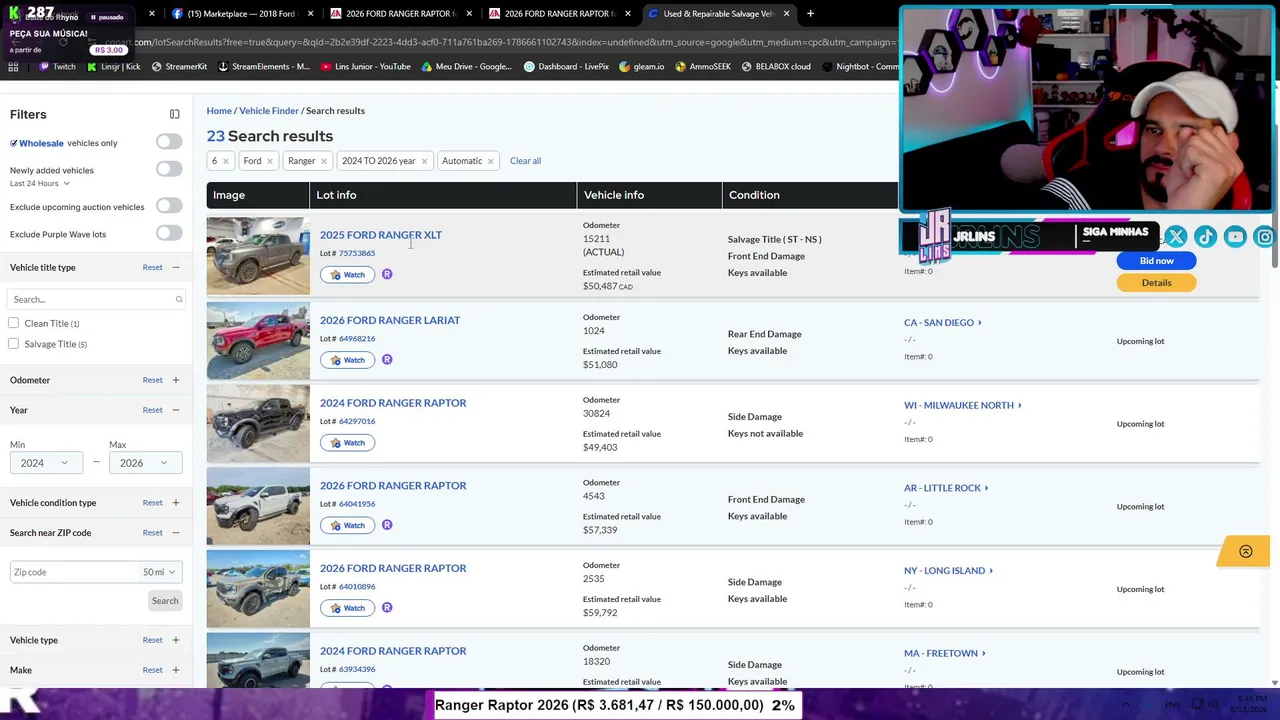Click the ZIP code Search button

[165, 601]
